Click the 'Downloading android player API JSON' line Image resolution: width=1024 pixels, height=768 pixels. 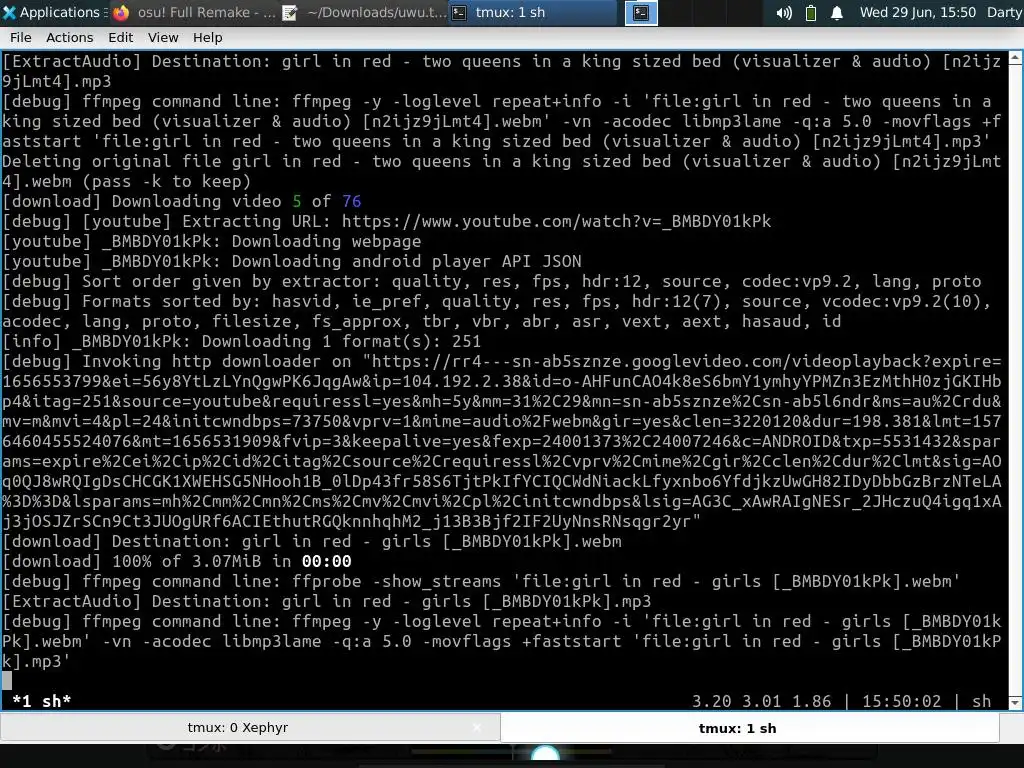click(x=291, y=261)
